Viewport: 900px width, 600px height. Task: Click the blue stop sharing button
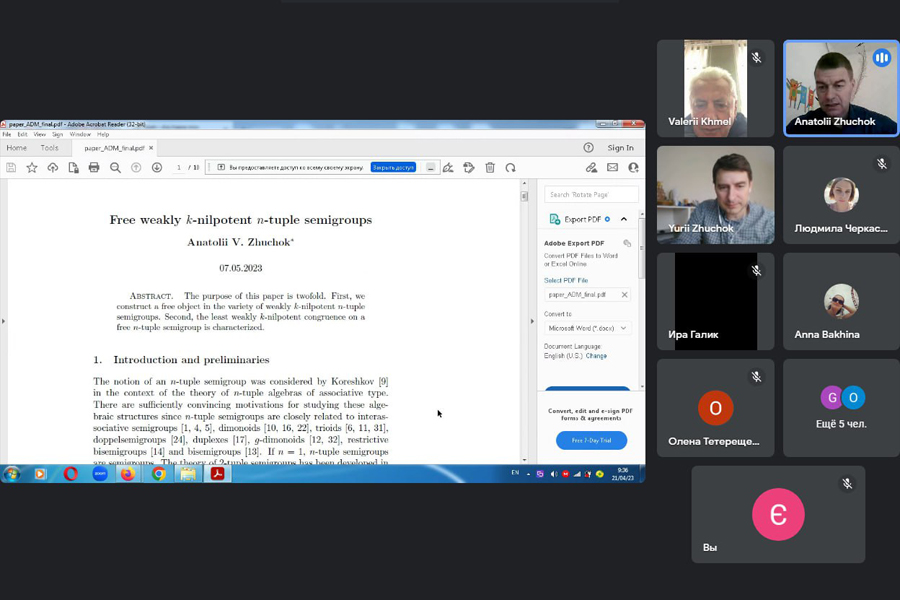[x=393, y=167]
